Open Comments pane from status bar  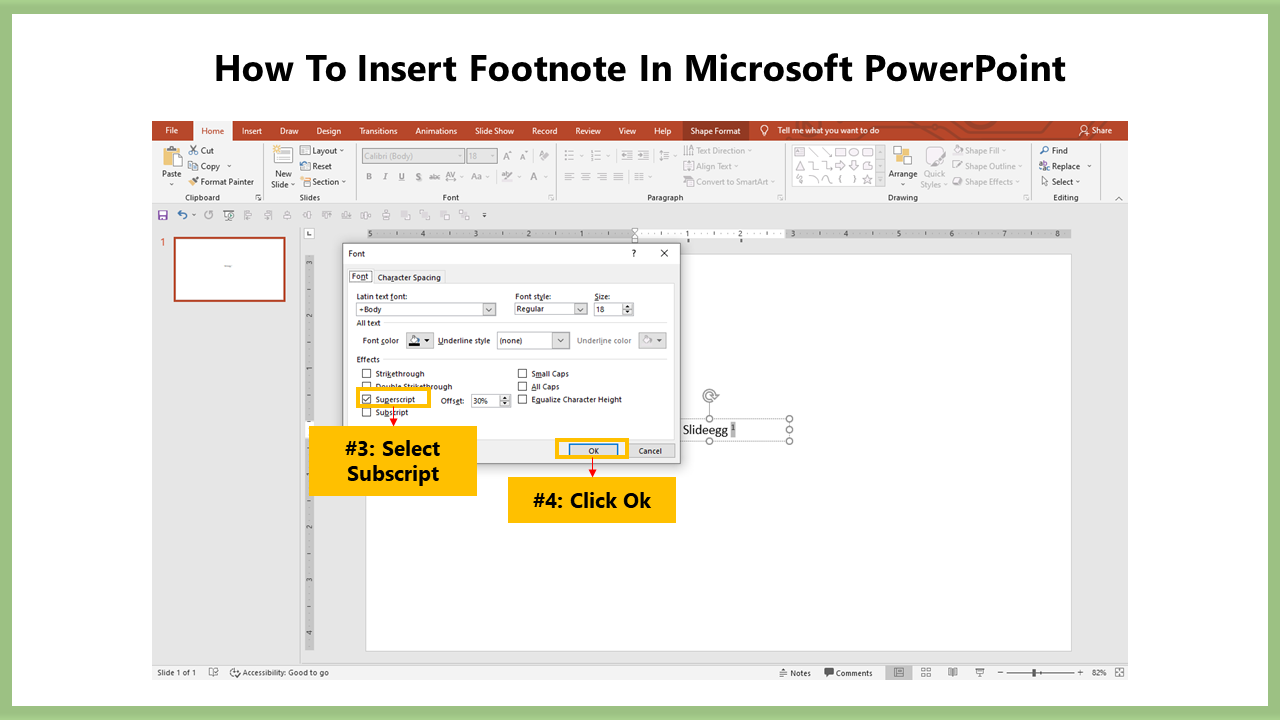(x=848, y=673)
